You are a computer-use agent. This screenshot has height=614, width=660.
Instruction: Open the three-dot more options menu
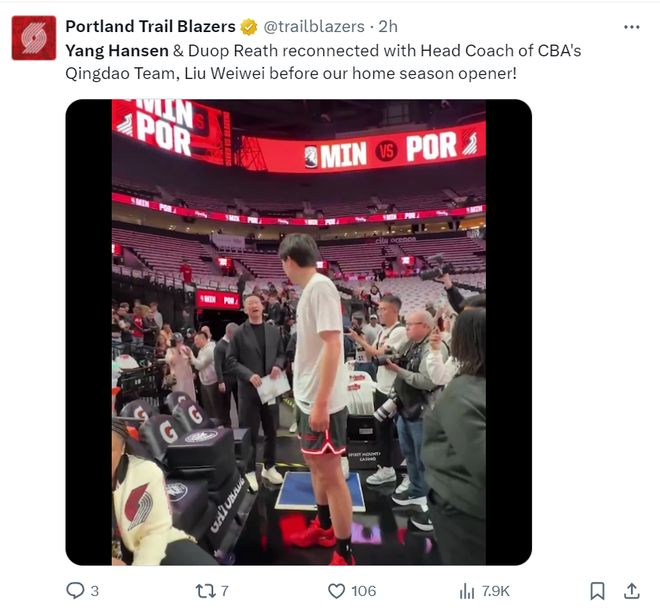coord(631,27)
